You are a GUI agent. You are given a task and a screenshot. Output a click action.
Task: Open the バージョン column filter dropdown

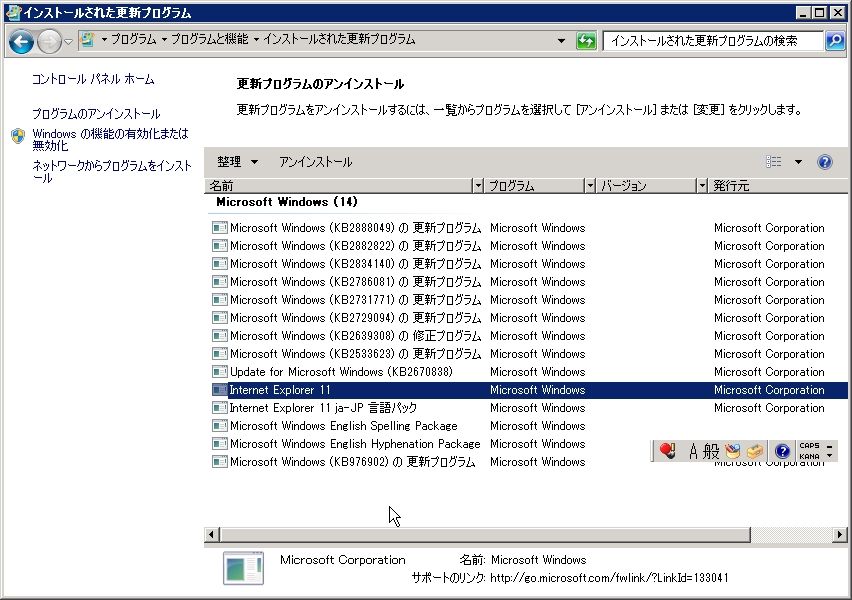pyautogui.click(x=702, y=186)
